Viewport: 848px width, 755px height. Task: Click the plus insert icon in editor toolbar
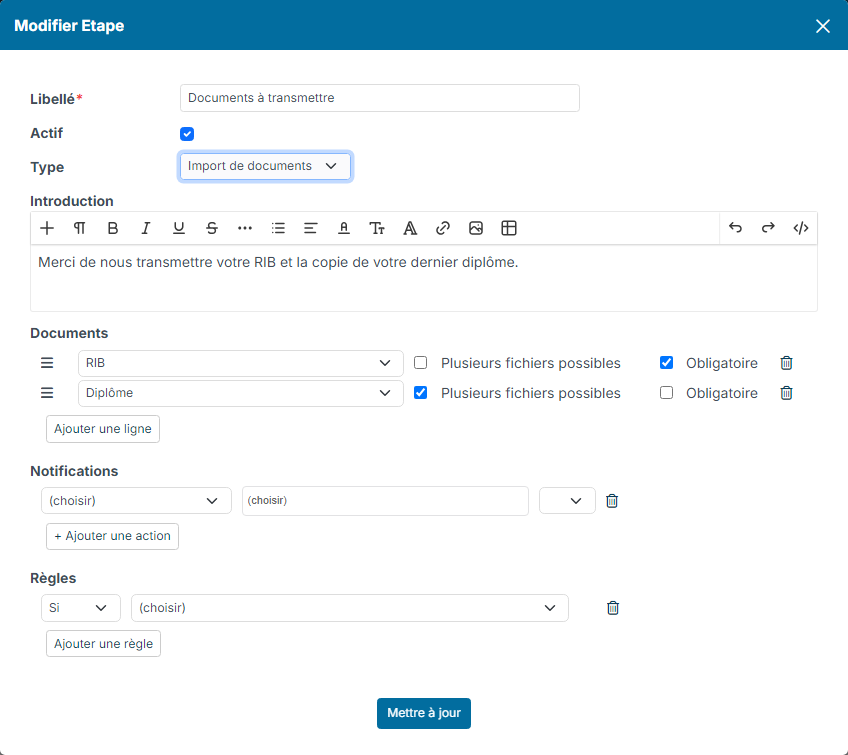[x=47, y=228]
